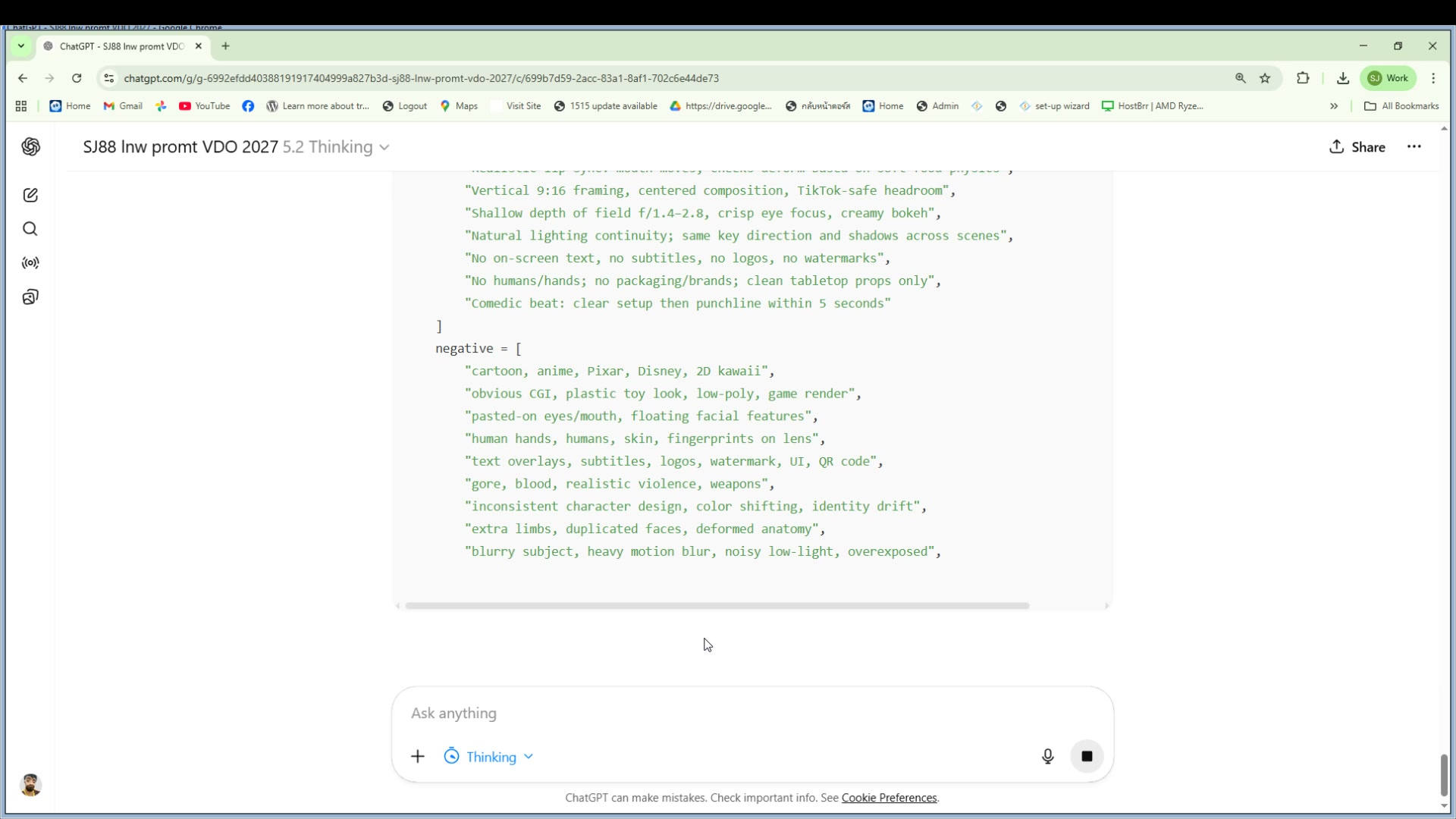Open Chrome downloads from the toolbar
The image size is (1456, 819).
1343,78
